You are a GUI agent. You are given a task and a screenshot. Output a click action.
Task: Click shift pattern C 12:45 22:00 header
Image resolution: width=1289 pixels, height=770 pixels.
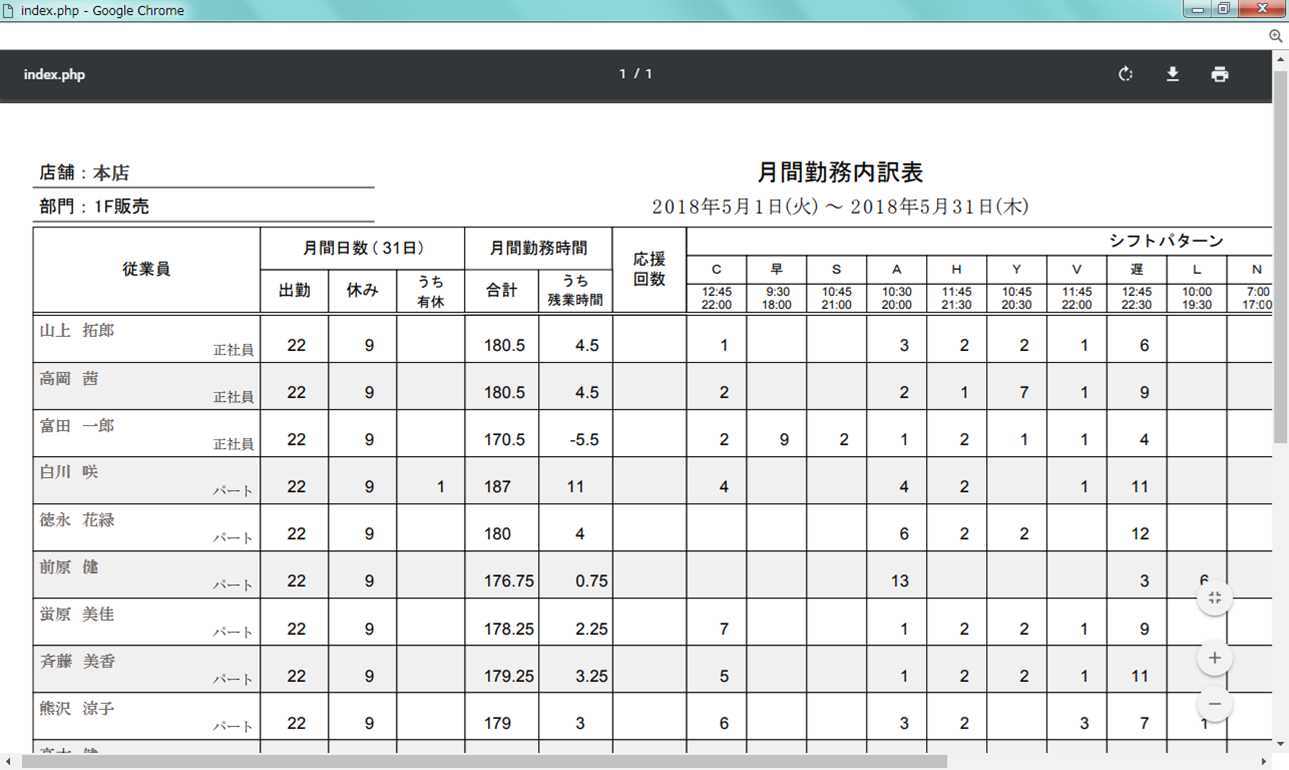point(716,285)
